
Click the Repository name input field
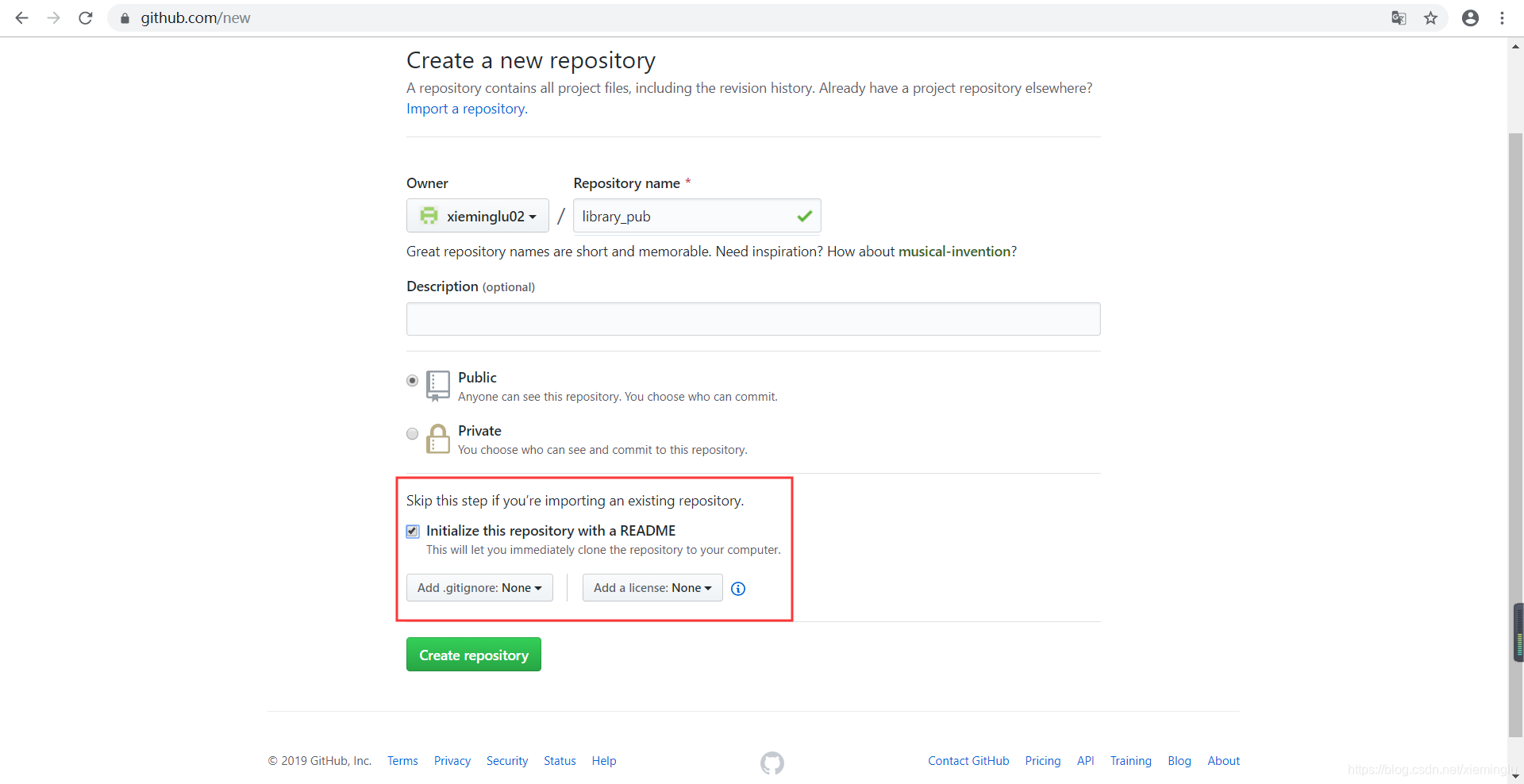click(697, 216)
